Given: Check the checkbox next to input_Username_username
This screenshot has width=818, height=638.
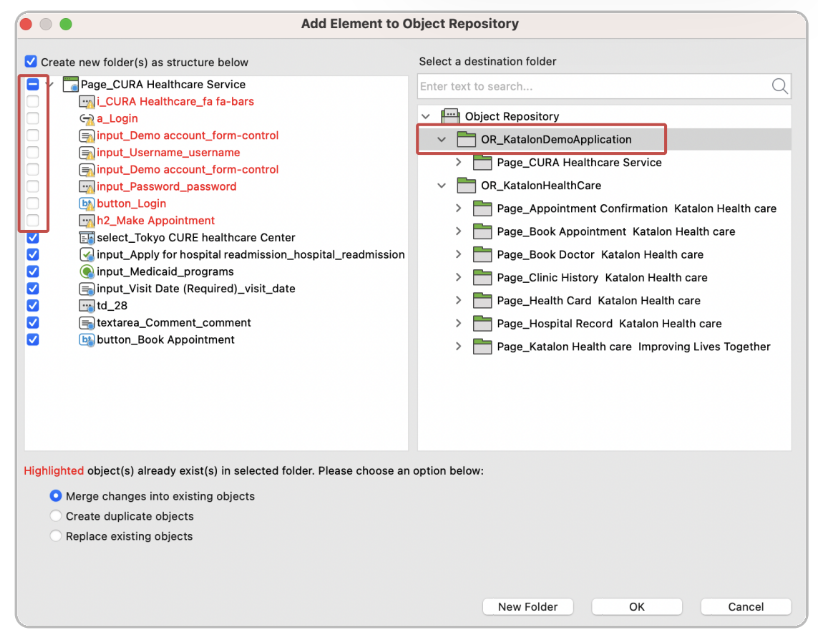Looking at the screenshot, I should (31, 152).
